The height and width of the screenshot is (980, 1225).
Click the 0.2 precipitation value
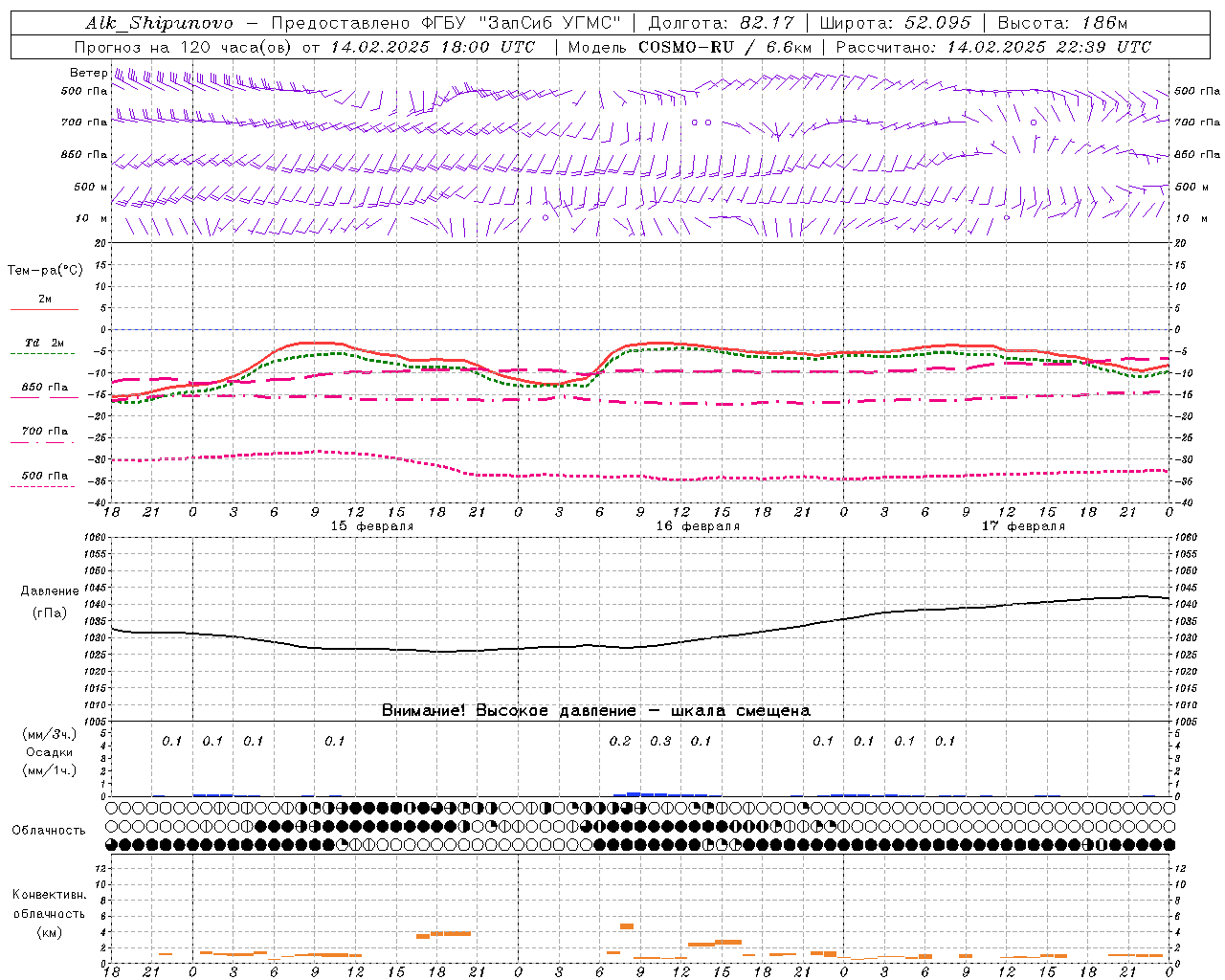pyautogui.click(x=620, y=742)
